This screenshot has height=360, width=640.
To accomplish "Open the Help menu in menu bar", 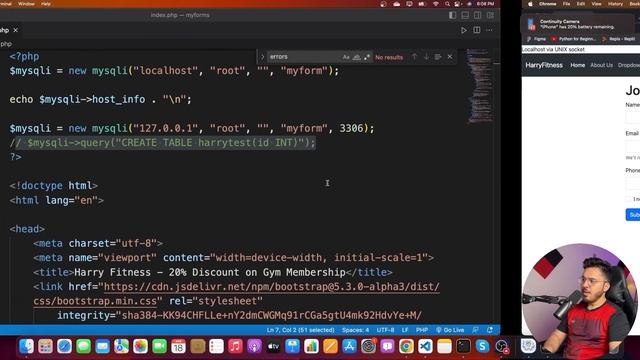I will pyautogui.click(x=46, y=4).
